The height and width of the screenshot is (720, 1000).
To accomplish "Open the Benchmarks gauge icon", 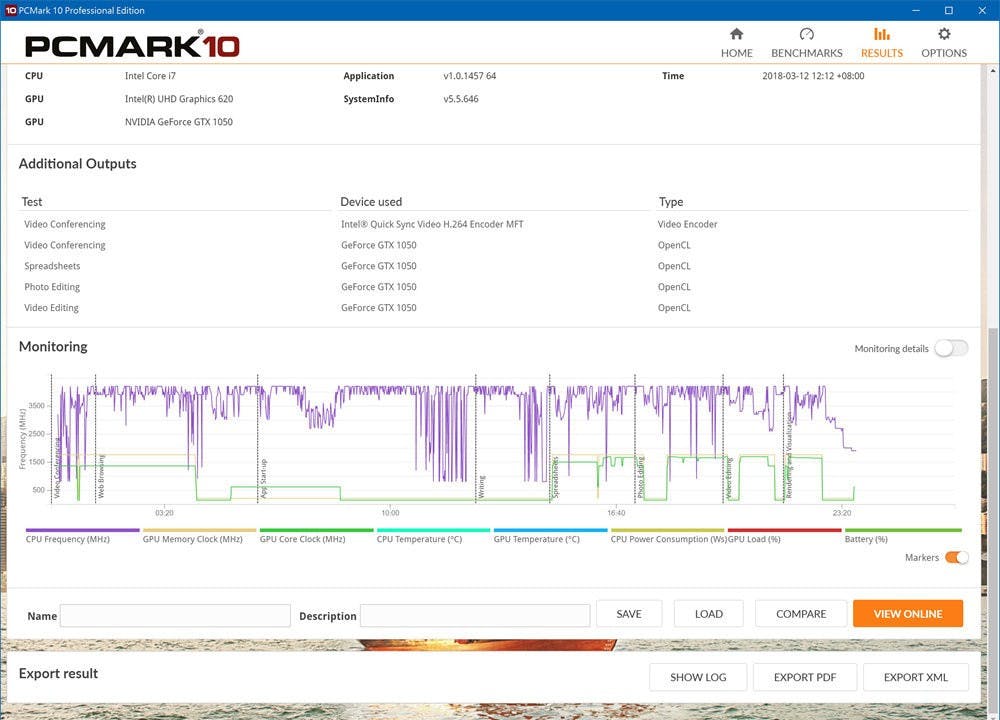I will [807, 34].
